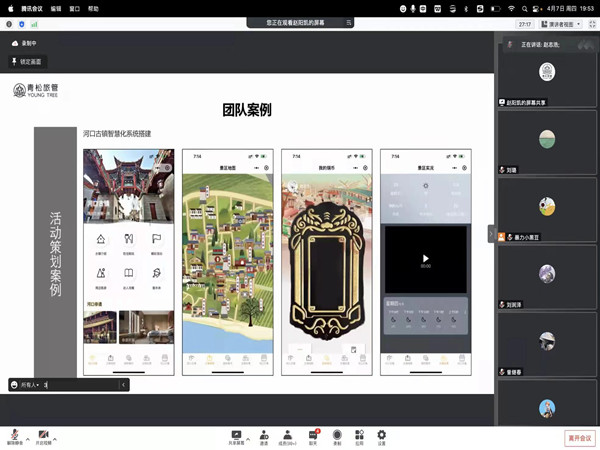The image size is (600, 450).
Task: Collapse the participant video sidebar arrow
Action: [x=492, y=234]
